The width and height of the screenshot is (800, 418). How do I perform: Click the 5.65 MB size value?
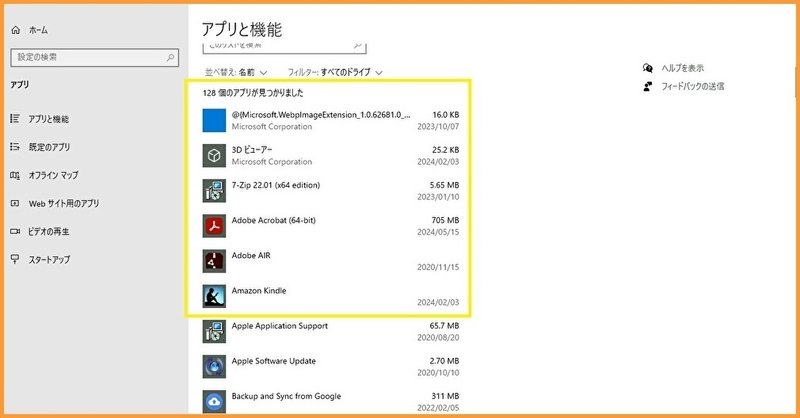click(444, 185)
